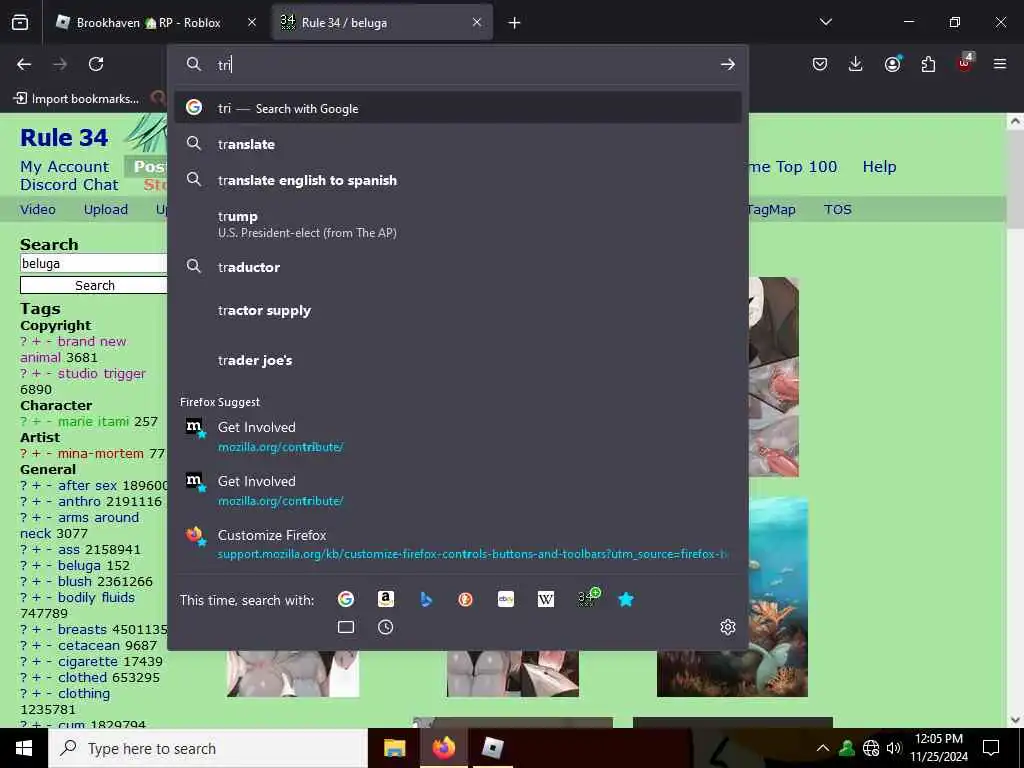Expand the list all tabs chevron
The height and width of the screenshot is (768, 1024).
[x=826, y=22]
